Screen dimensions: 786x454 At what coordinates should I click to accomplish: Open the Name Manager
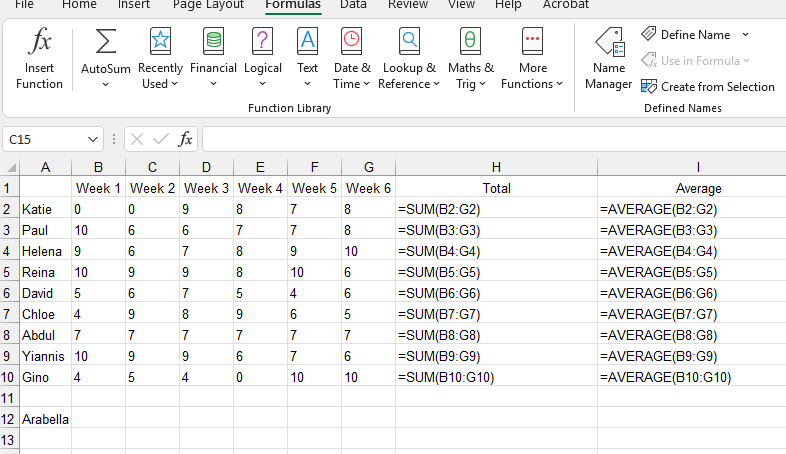coord(608,58)
